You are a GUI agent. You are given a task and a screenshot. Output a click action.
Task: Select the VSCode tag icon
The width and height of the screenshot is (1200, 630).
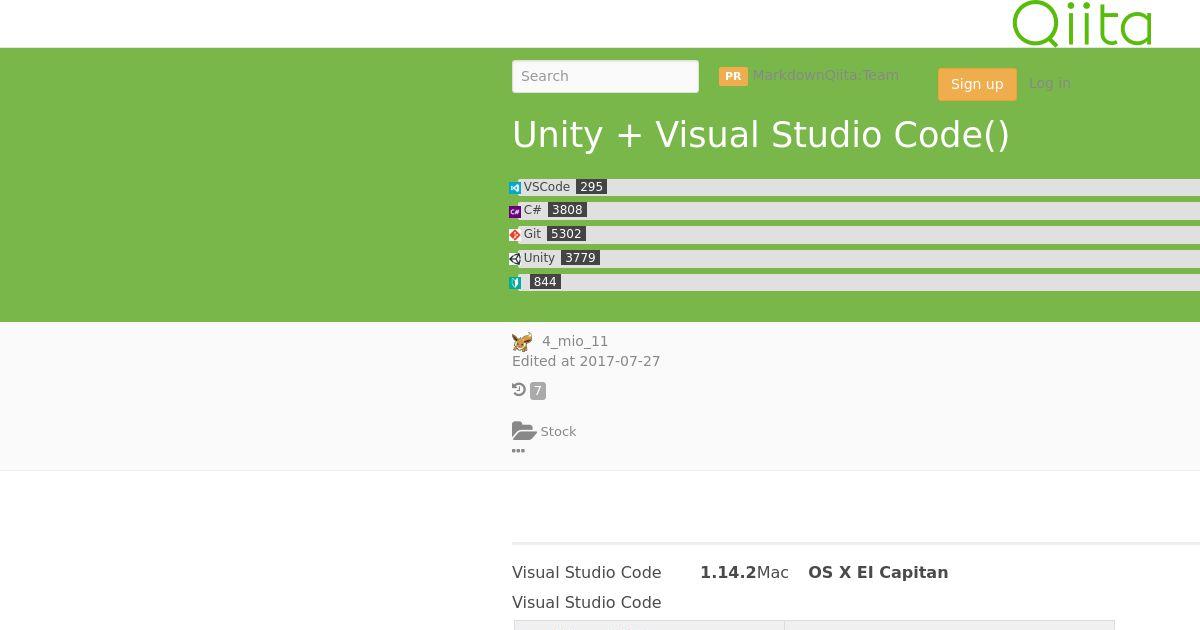515,188
